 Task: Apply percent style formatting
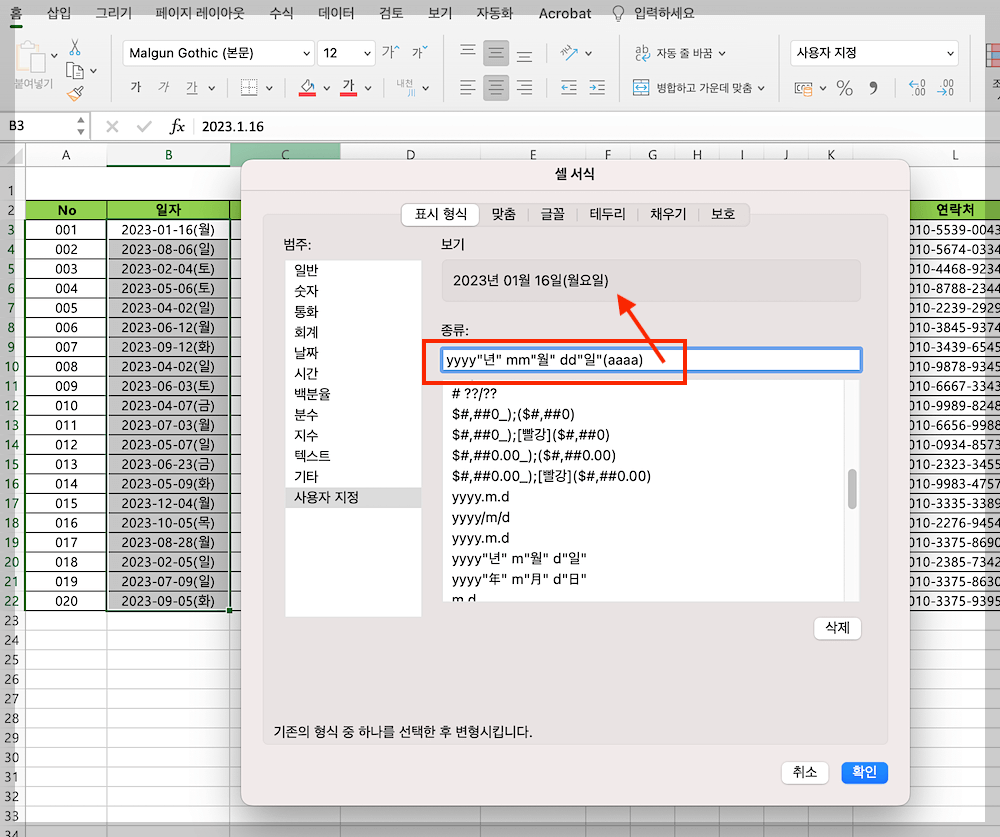pos(843,87)
